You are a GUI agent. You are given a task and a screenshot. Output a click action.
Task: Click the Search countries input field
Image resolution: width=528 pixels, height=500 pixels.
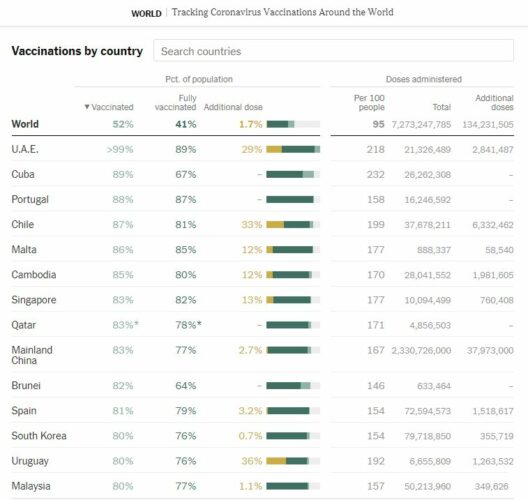click(x=333, y=51)
